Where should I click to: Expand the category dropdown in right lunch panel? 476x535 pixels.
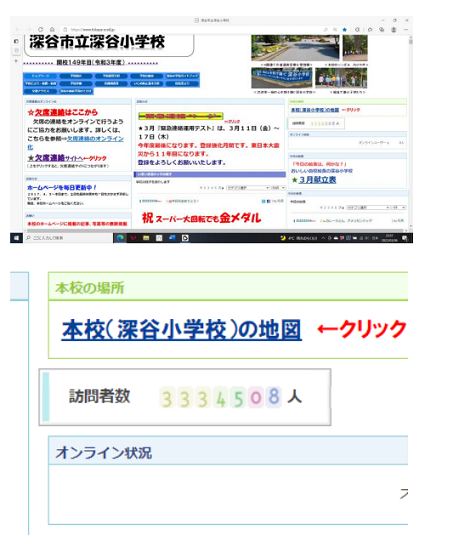pos(368,207)
